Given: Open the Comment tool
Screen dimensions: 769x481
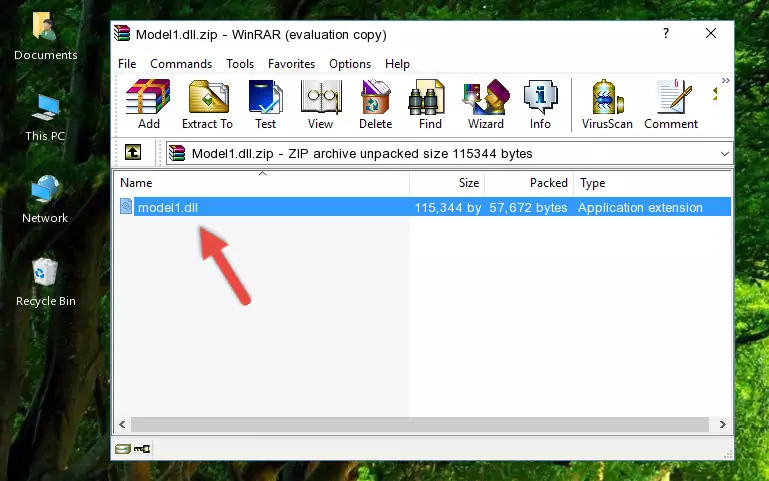Looking at the screenshot, I should coord(671,104).
